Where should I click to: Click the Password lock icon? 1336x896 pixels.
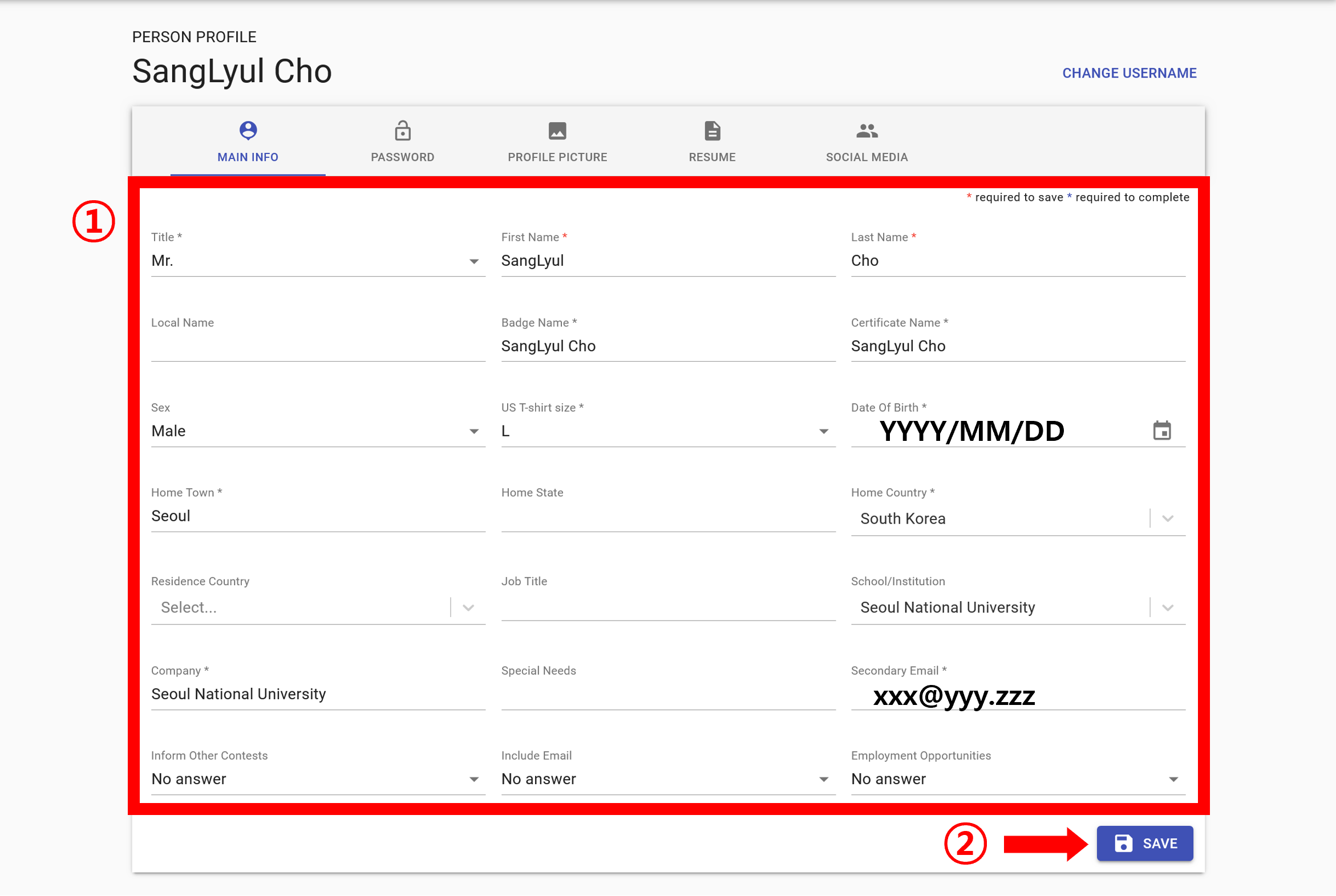click(x=402, y=131)
